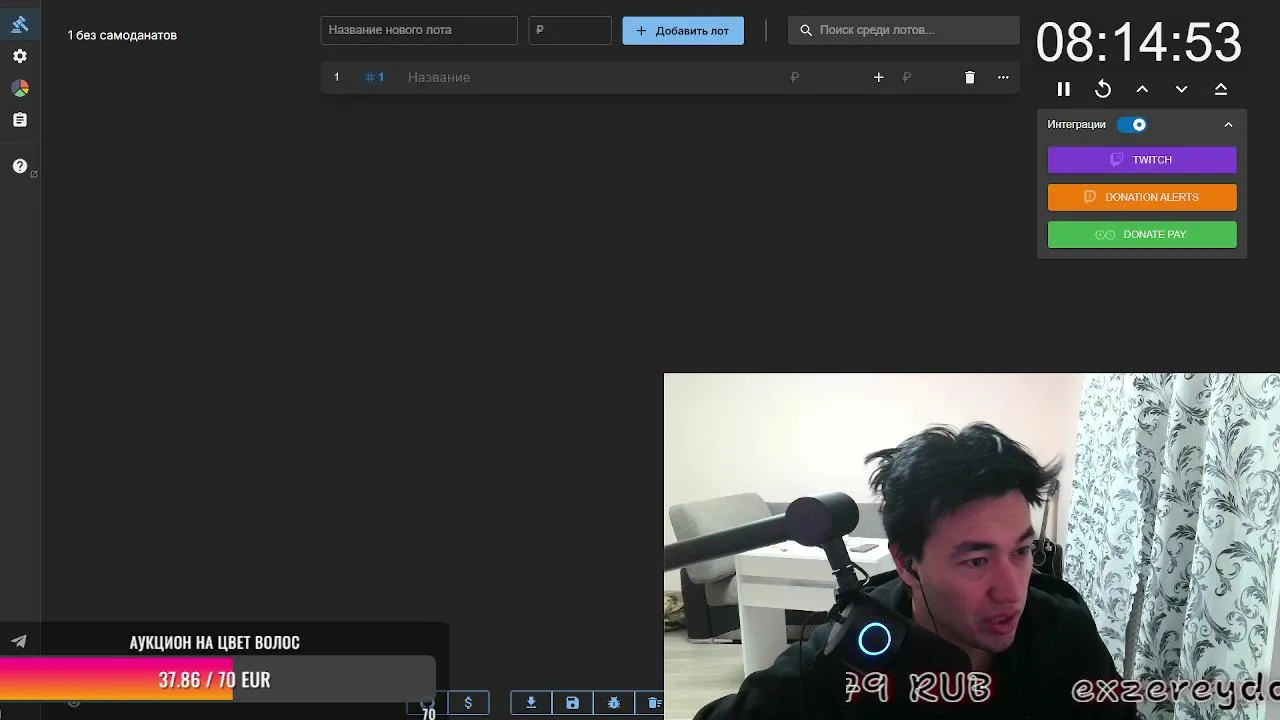Click the save floppy disk icon
Screen dimensions: 1280x720
tap(572, 703)
